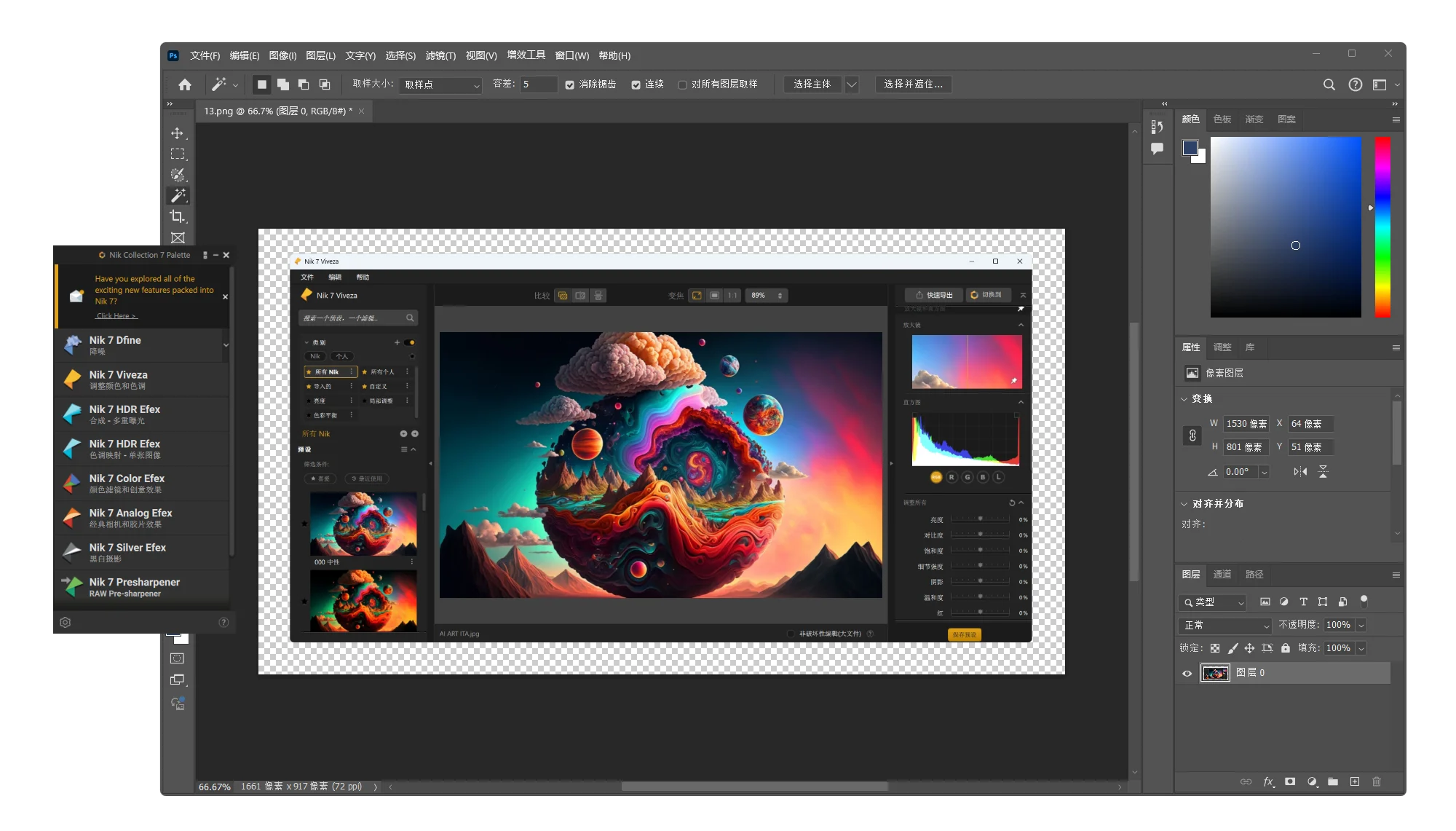Open the 滤镜(T) menu
1456x831 pixels.
click(440, 55)
